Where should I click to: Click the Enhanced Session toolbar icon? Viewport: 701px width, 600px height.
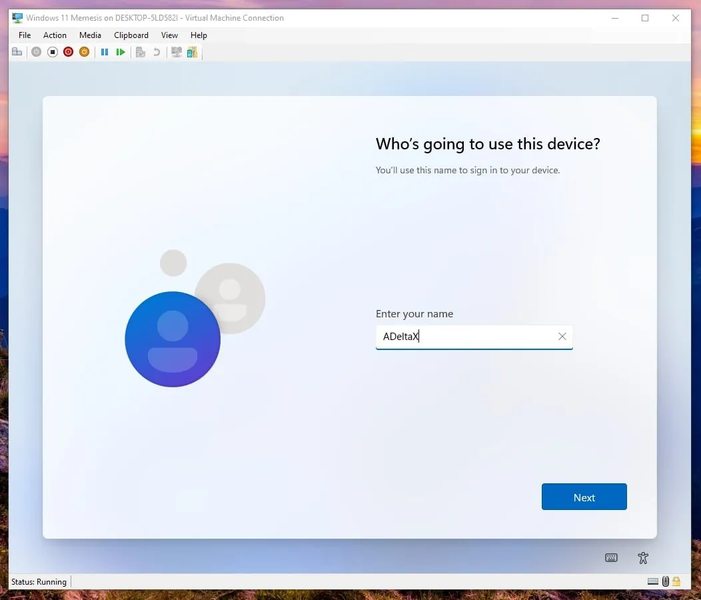pos(177,52)
